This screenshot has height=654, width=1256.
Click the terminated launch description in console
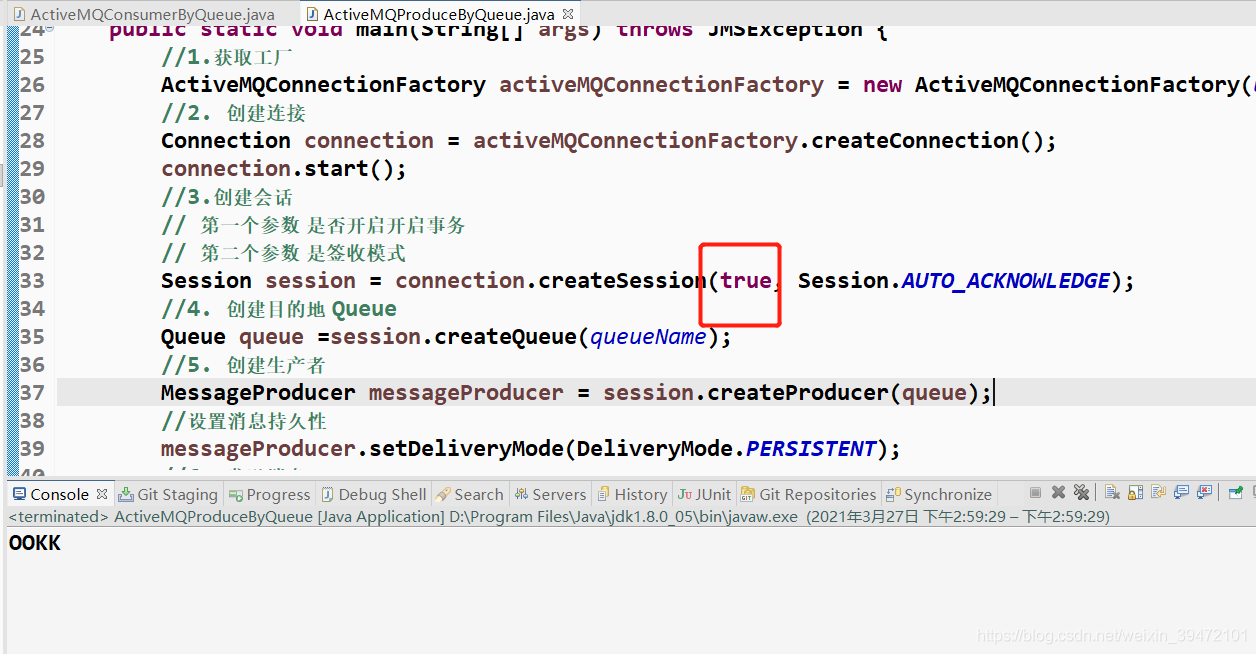click(559, 517)
